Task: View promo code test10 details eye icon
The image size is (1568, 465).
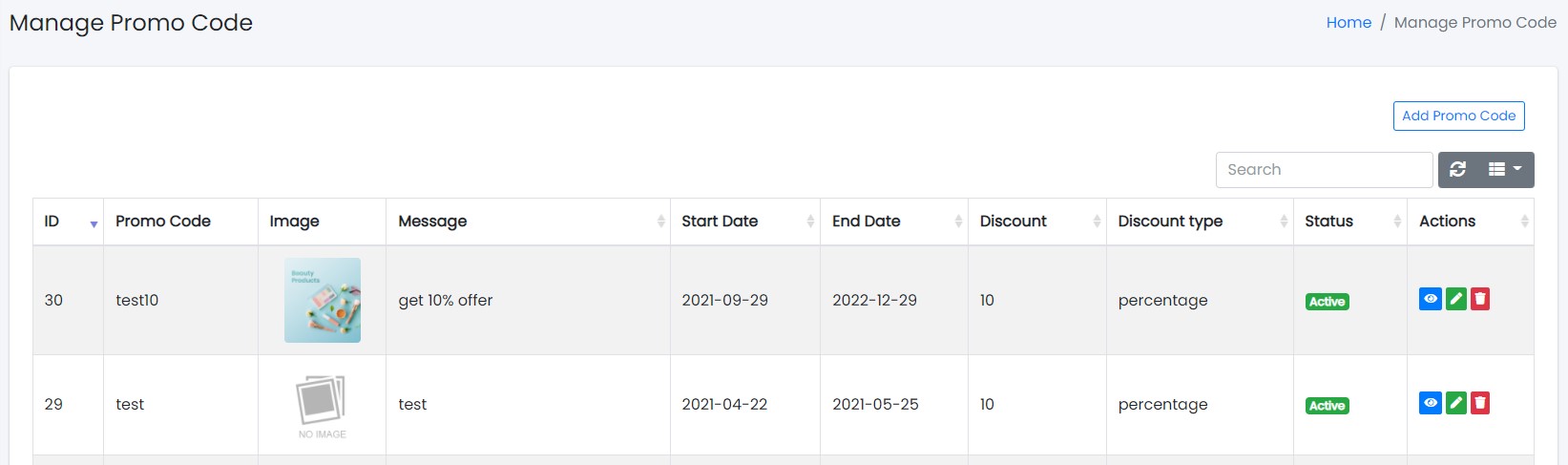Action: [x=1430, y=299]
